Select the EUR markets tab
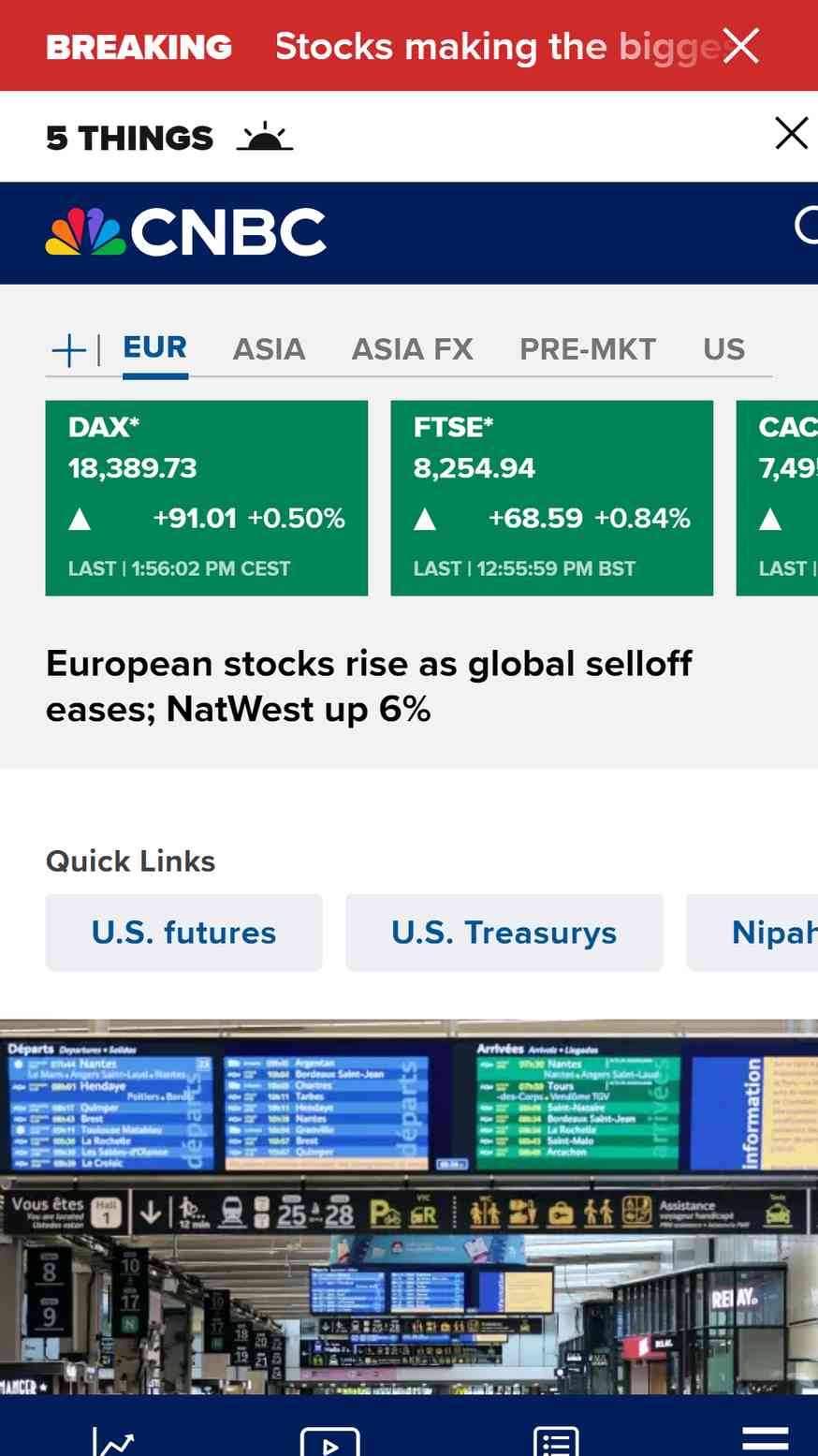Viewport: 818px width, 1456px height. [155, 347]
